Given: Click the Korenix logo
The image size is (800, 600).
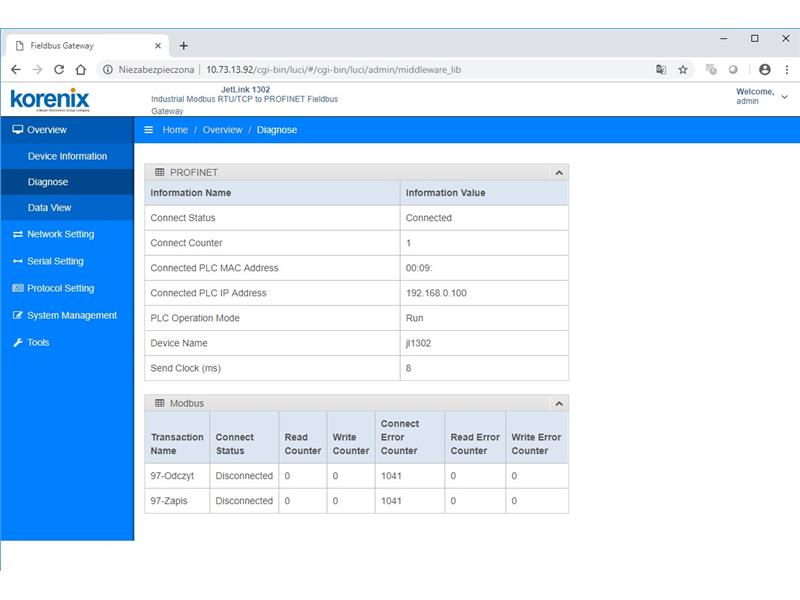Looking at the screenshot, I should 49,99.
